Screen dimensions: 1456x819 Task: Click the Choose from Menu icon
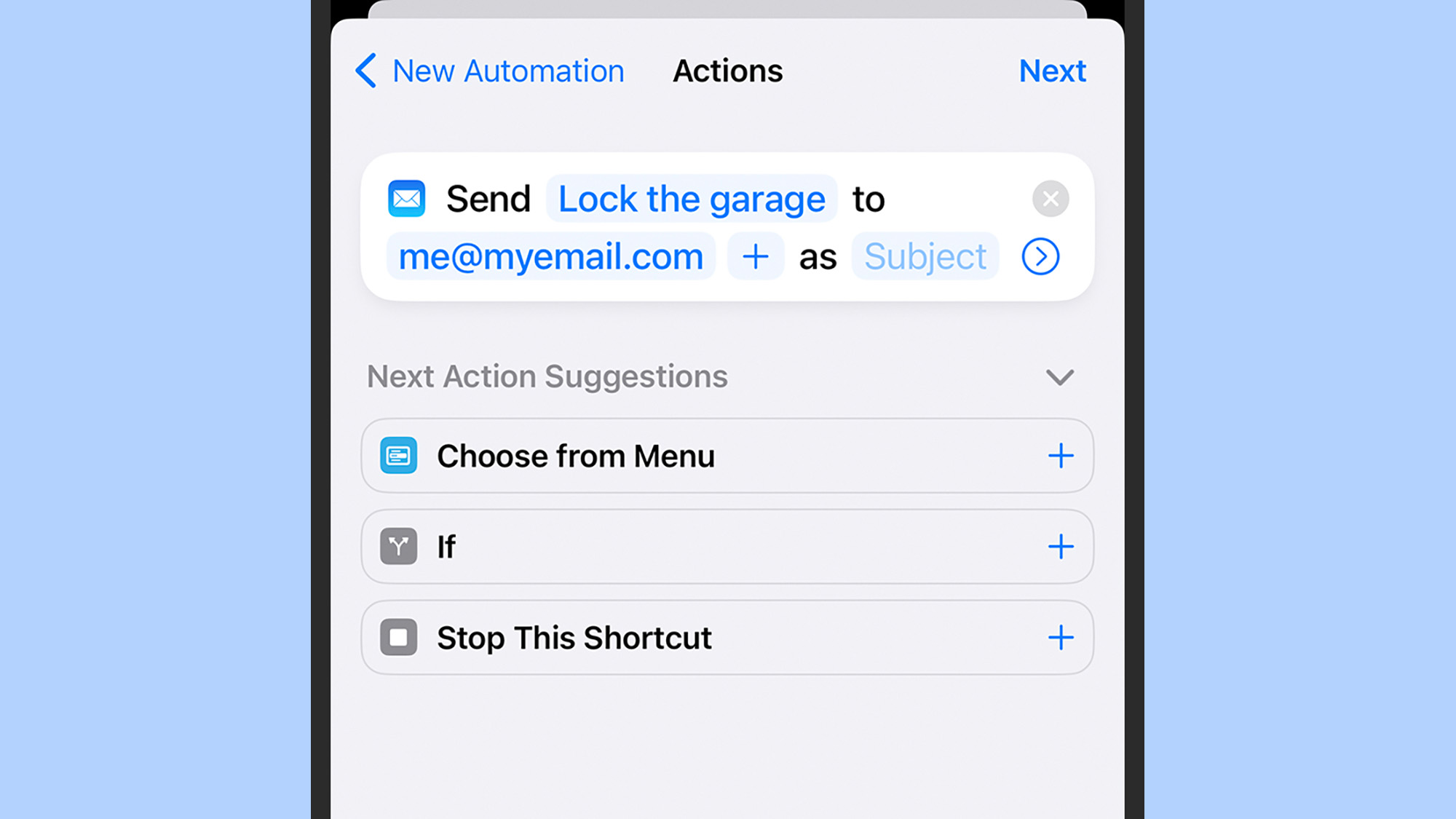pos(399,456)
